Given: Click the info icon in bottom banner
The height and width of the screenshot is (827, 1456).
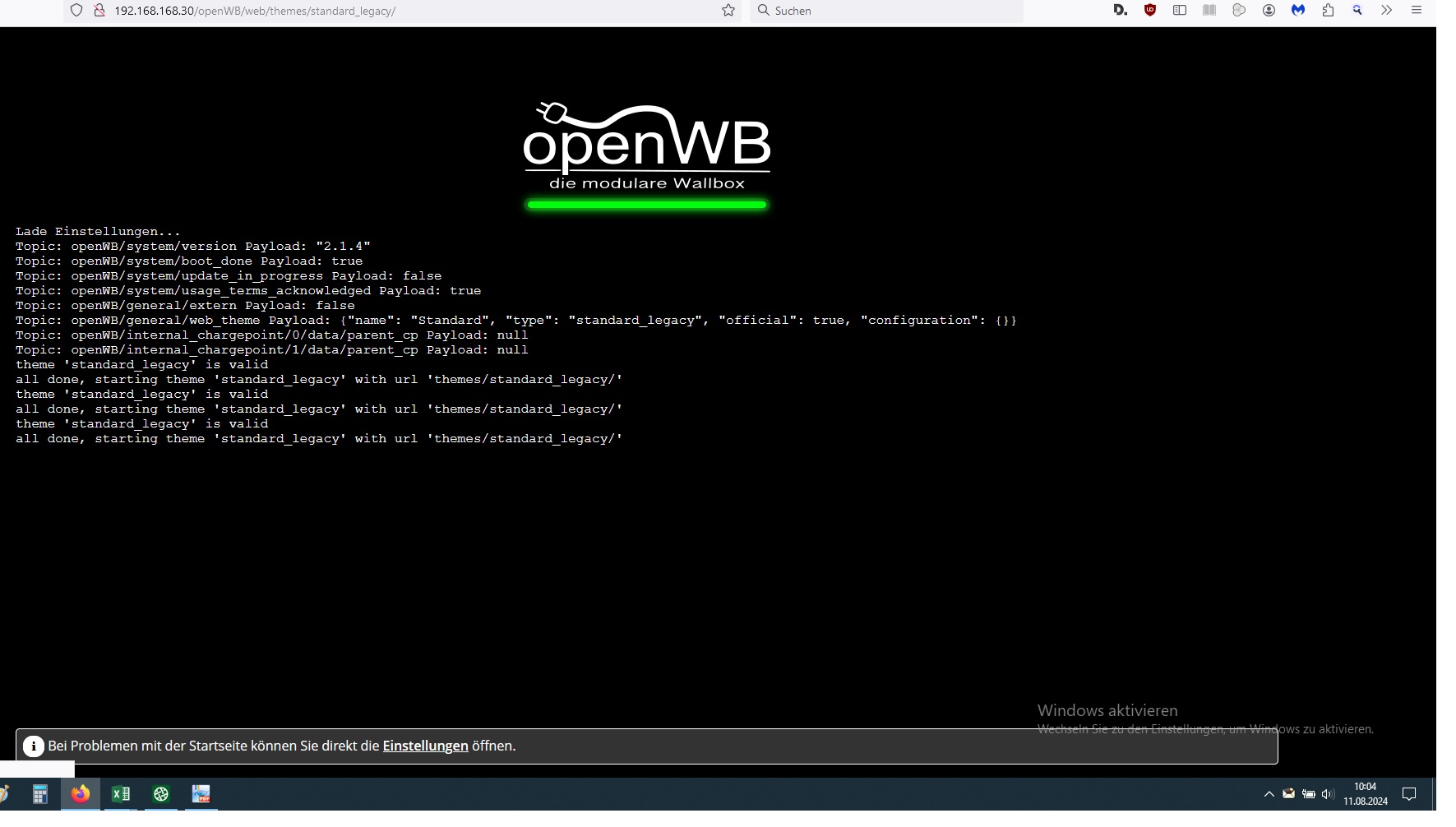Looking at the screenshot, I should click(x=33, y=746).
